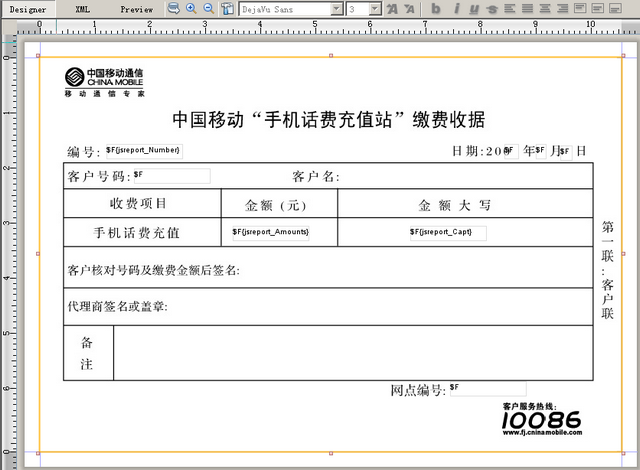Toggle strikethrough formatting

(492, 9)
